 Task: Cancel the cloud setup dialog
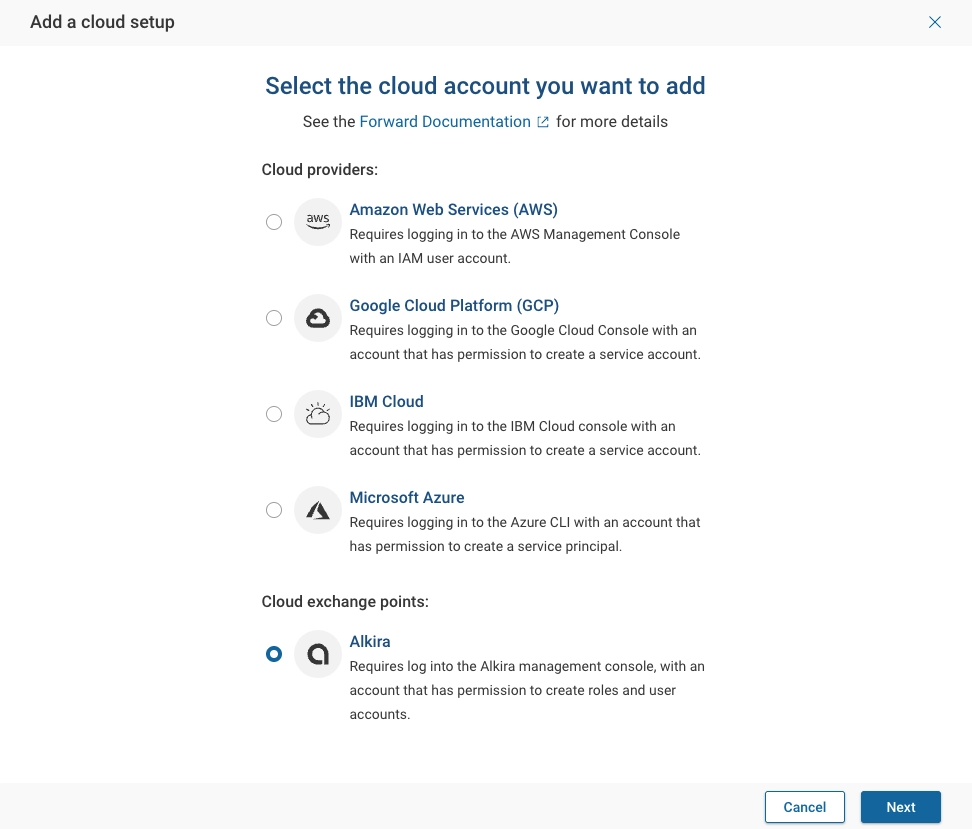tap(805, 807)
